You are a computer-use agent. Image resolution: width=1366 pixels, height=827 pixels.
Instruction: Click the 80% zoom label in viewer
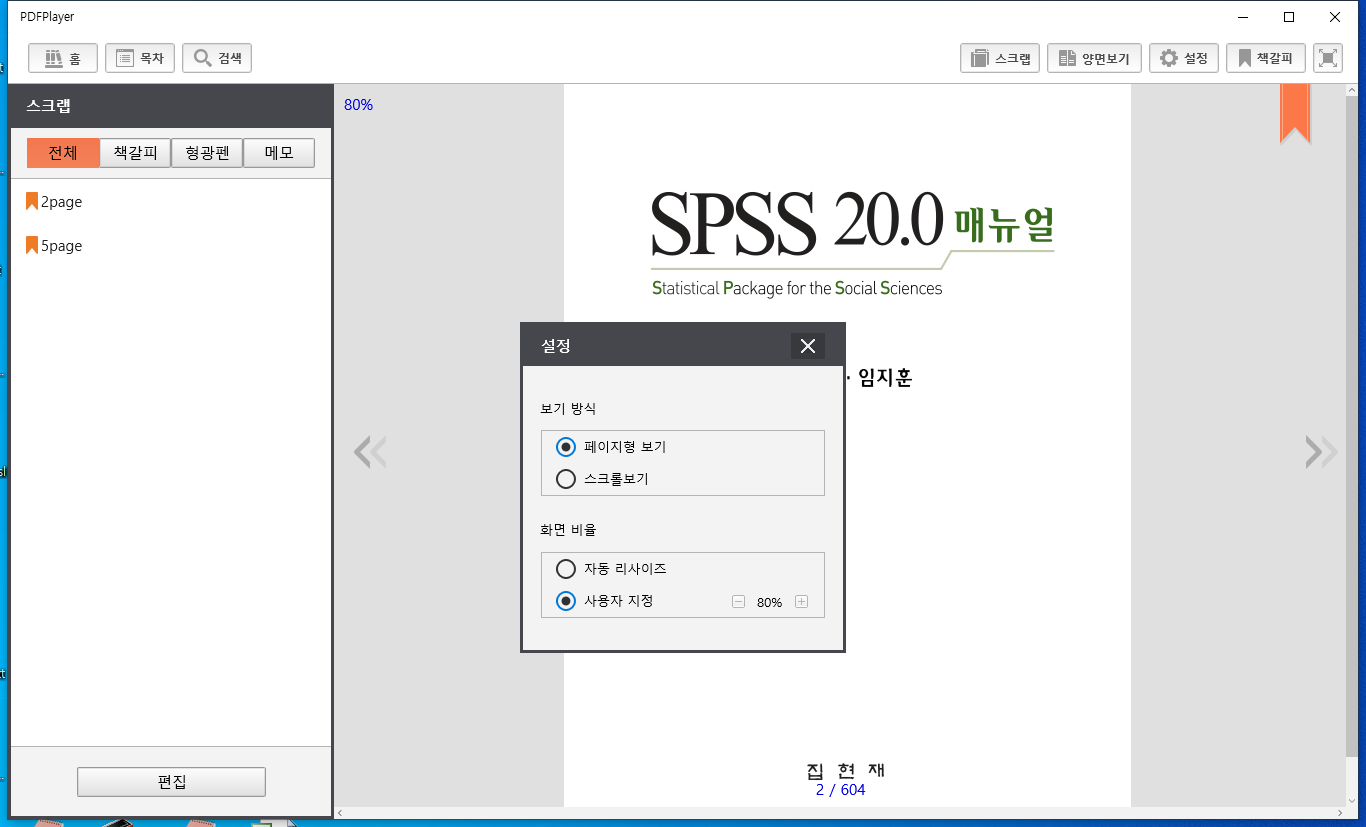click(x=358, y=105)
